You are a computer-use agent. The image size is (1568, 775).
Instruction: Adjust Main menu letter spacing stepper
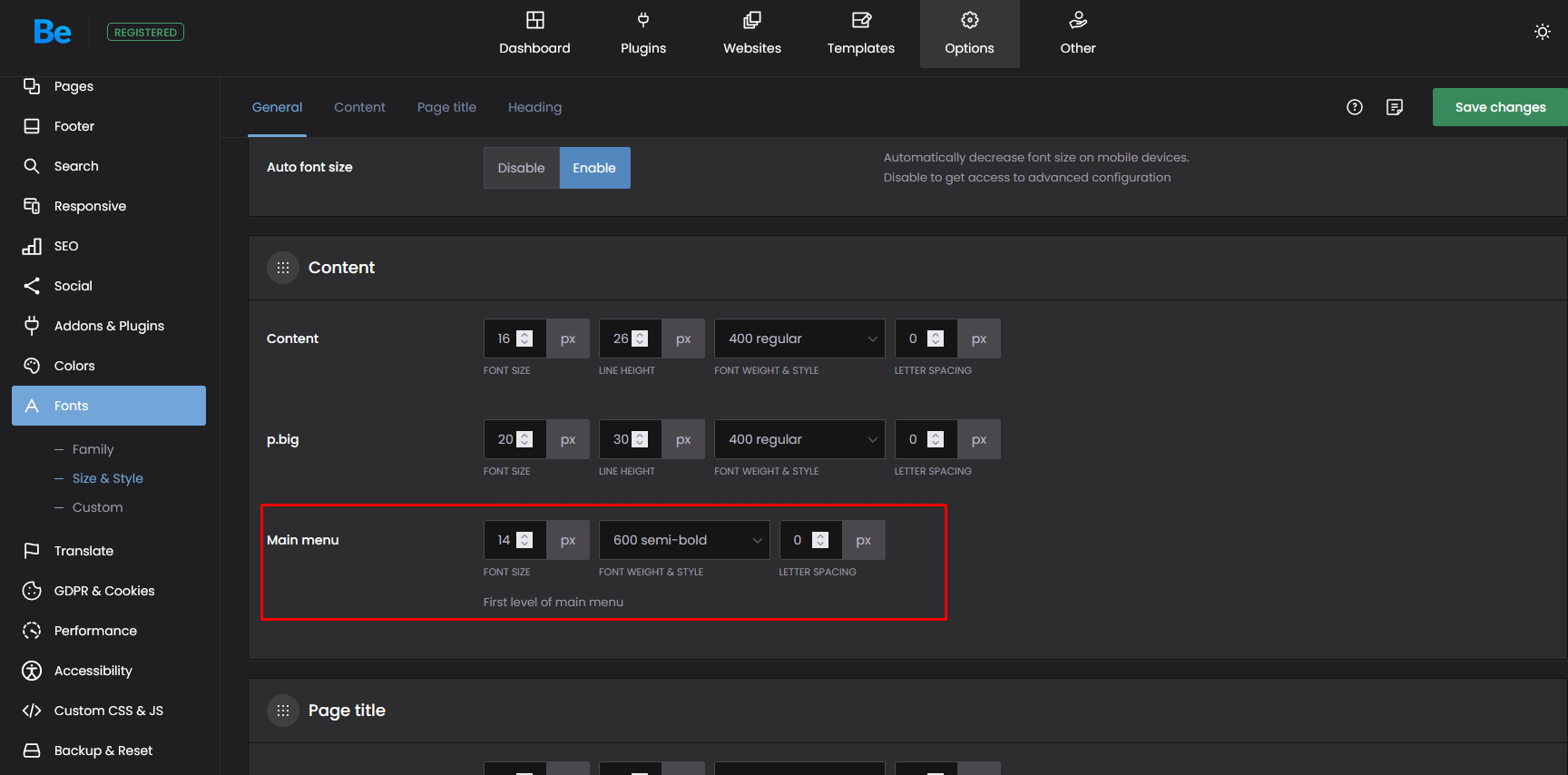[820, 540]
